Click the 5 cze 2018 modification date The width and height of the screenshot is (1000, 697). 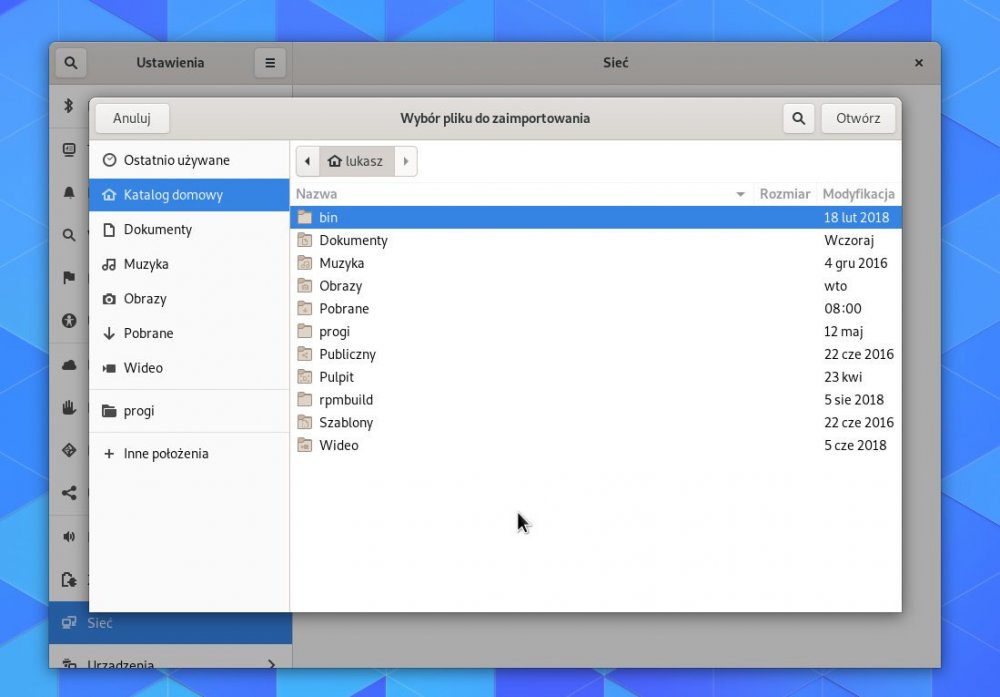[855, 445]
